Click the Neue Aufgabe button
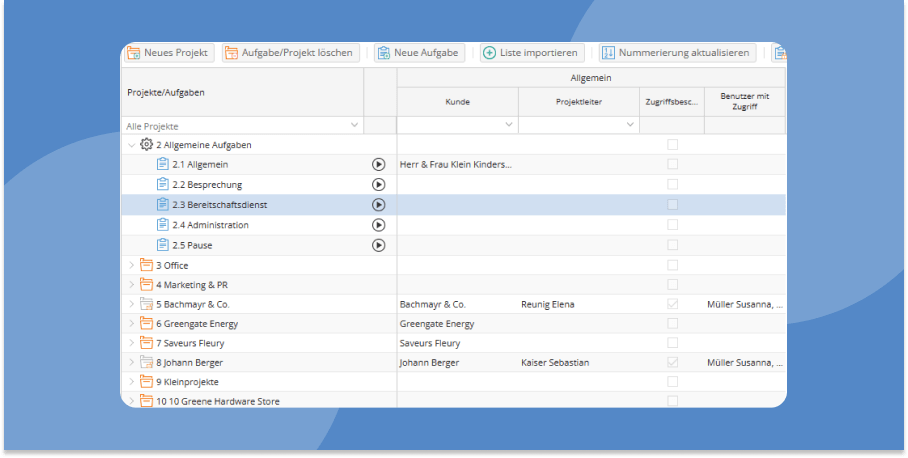The image size is (908, 458). pos(419,52)
